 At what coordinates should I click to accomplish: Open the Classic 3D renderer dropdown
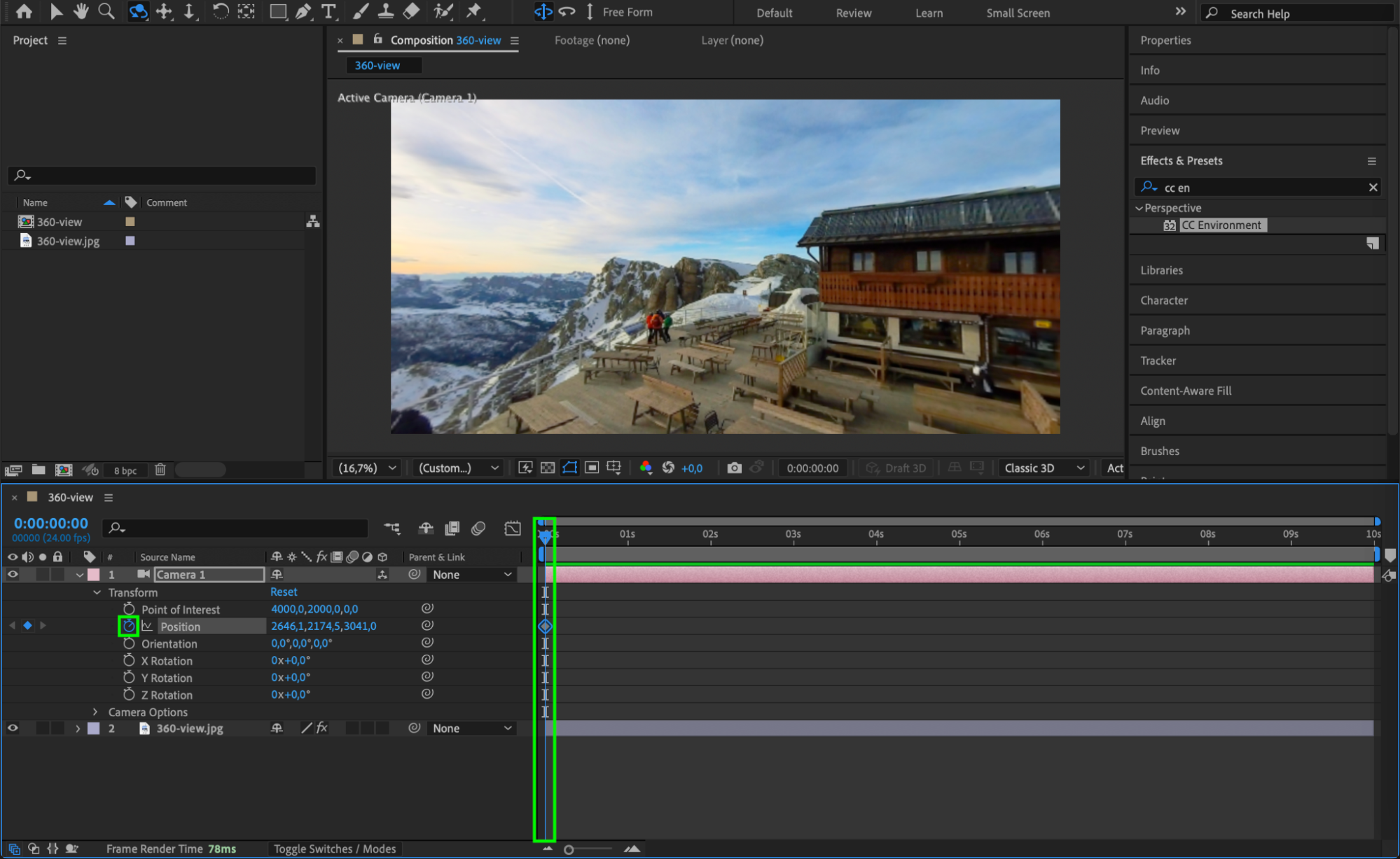(1044, 468)
